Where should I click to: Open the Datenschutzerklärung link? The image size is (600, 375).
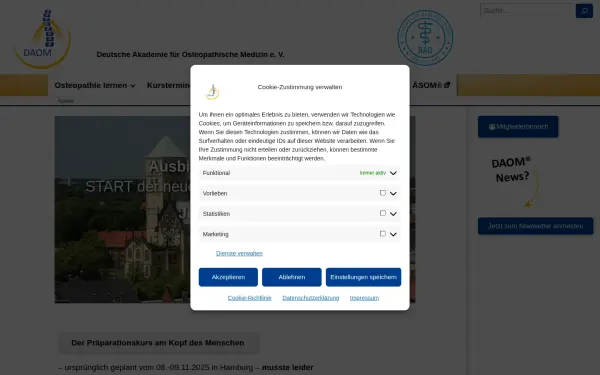coord(311,298)
